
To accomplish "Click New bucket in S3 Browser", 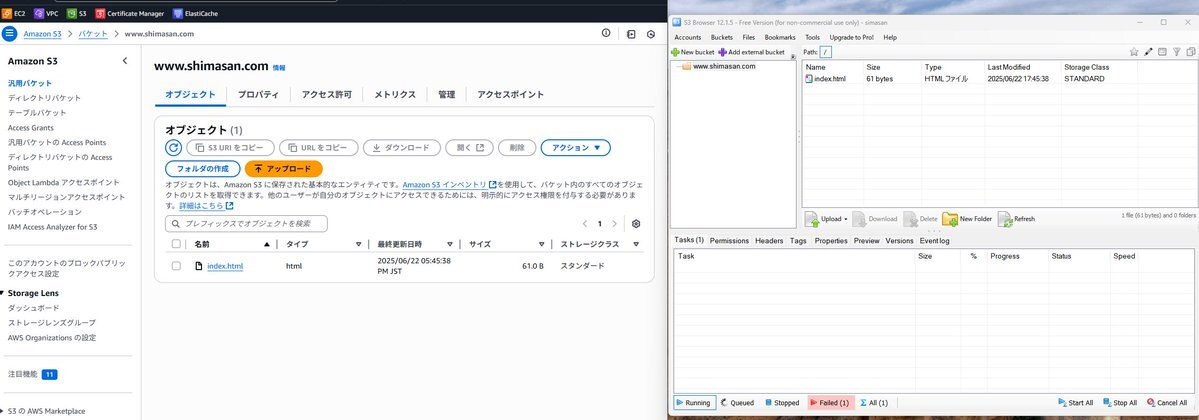I will point(693,52).
